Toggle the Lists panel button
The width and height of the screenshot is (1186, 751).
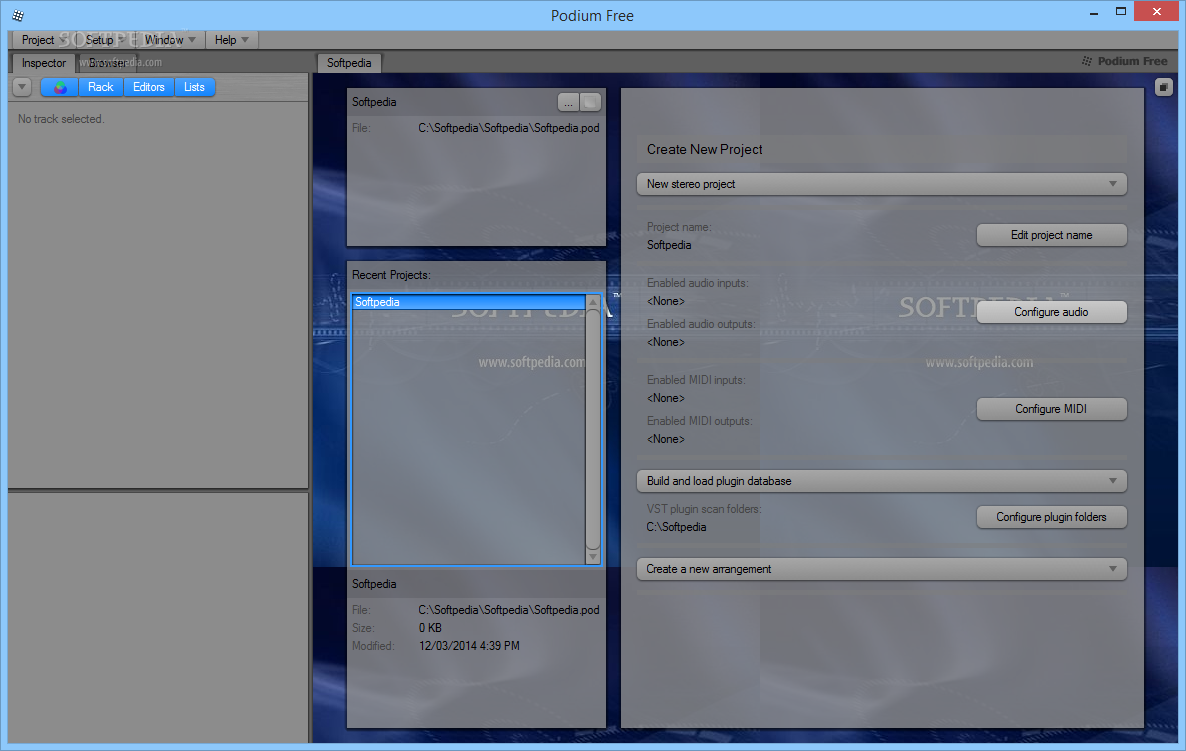[194, 87]
